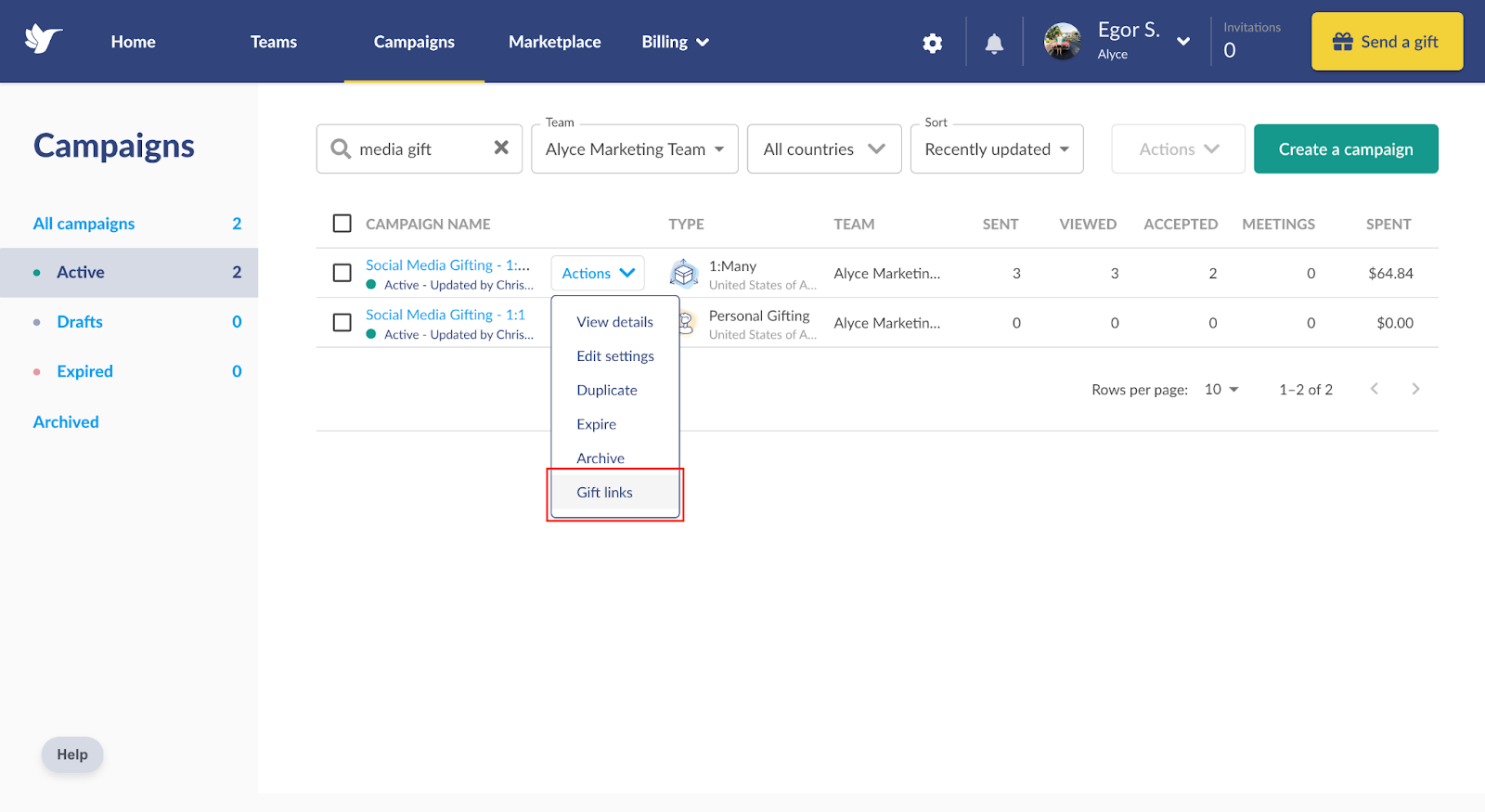1485x812 pixels.
Task: Click the media gift search field
Action: [x=420, y=148]
